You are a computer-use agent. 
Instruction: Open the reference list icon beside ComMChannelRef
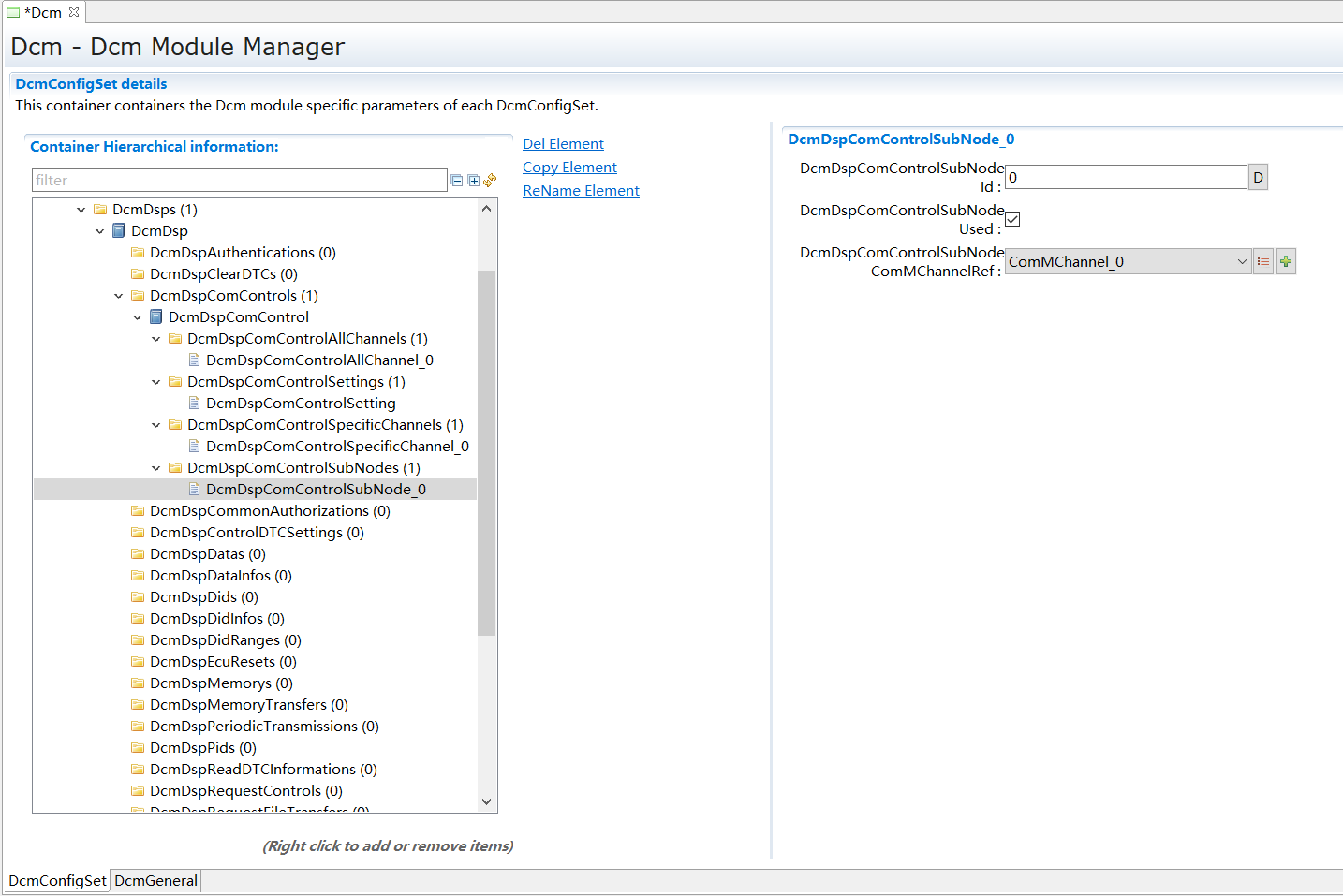(x=1262, y=261)
